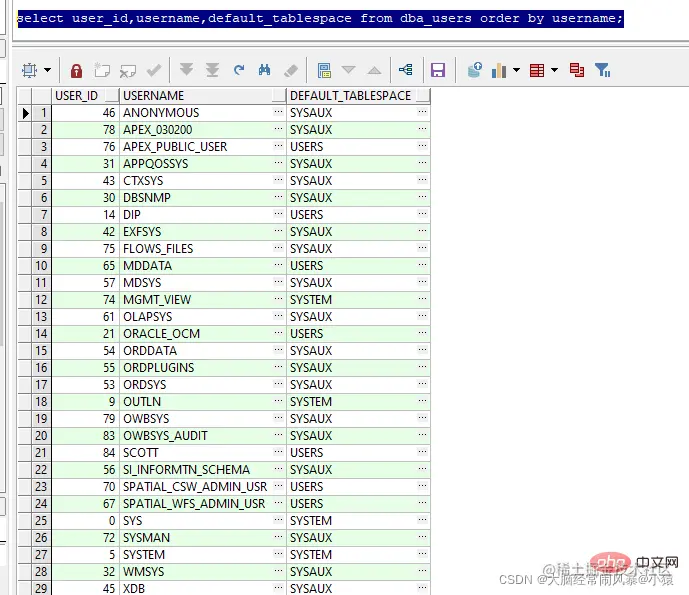The image size is (689, 595).
Task: Open the selection mode dropdown arrow
Action: (47, 70)
